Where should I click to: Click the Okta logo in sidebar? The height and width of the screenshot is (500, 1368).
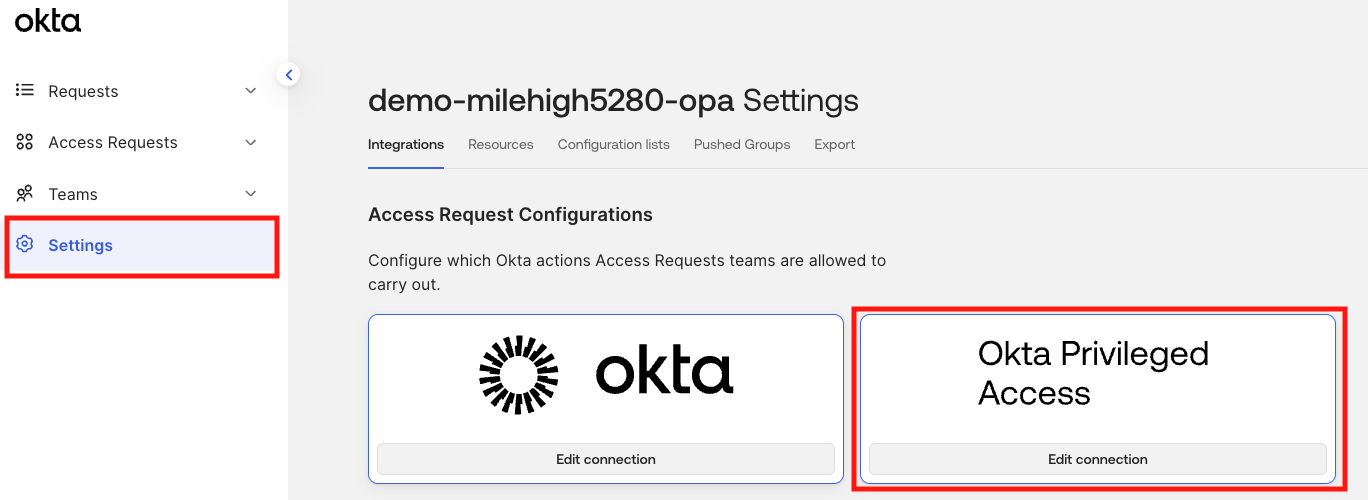48,21
